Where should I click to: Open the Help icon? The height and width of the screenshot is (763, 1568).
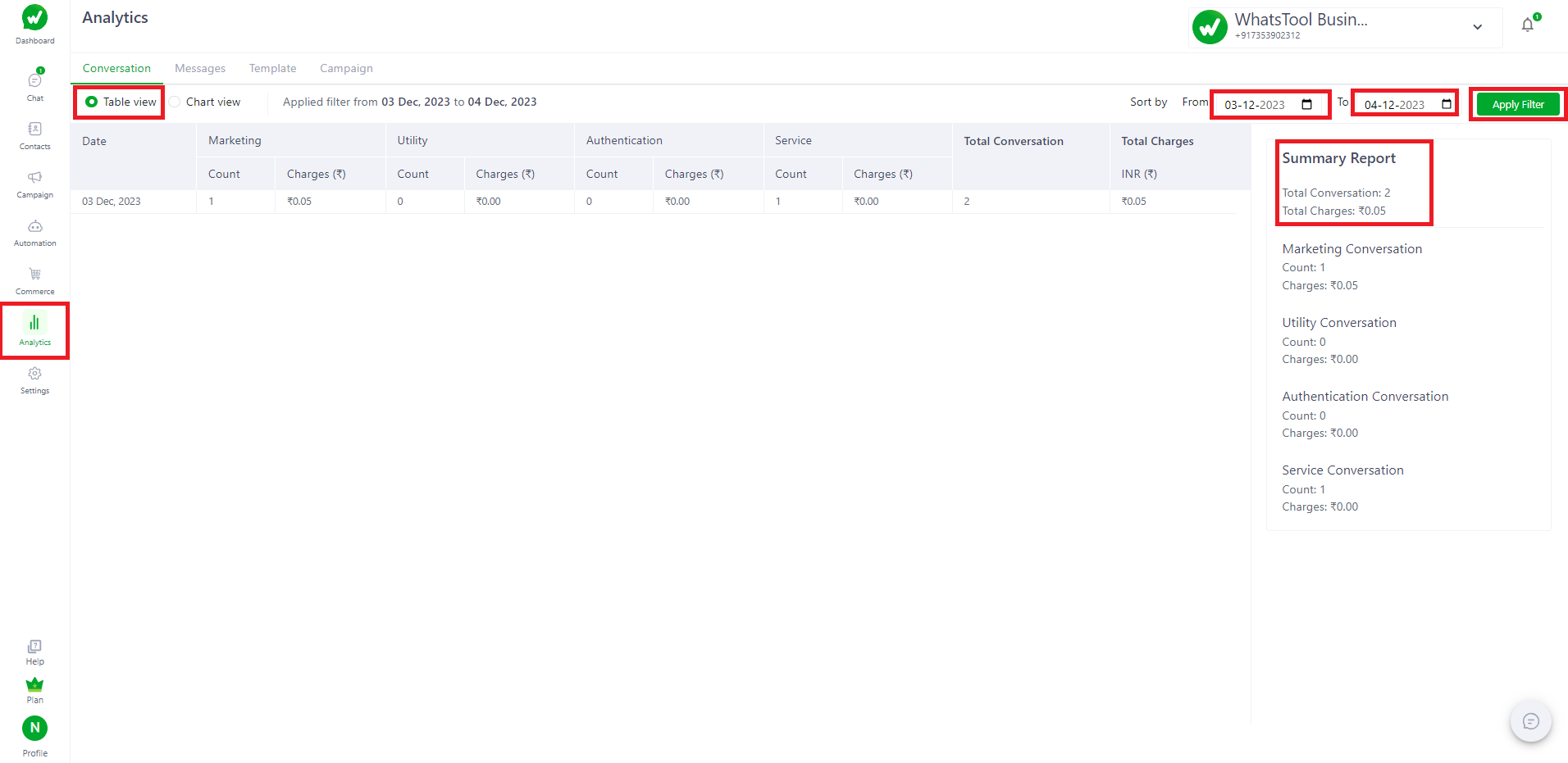click(x=34, y=646)
